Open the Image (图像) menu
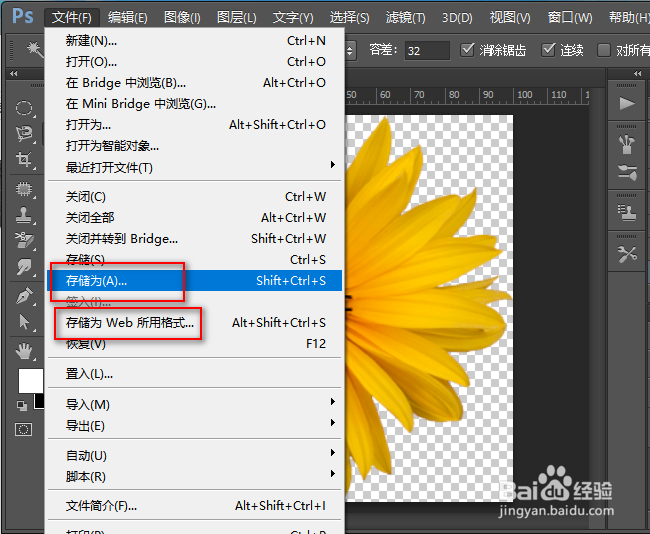This screenshot has height=534, width=650. pyautogui.click(x=182, y=17)
